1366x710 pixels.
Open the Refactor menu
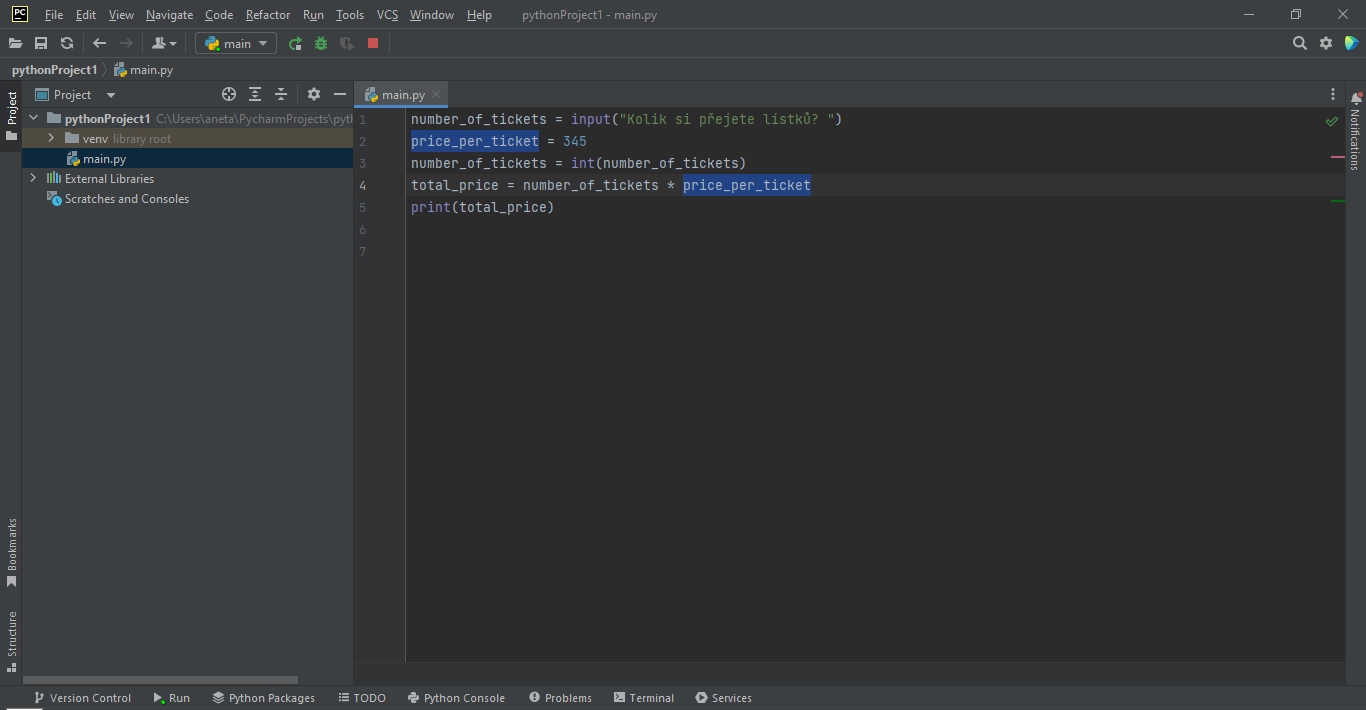(x=267, y=14)
